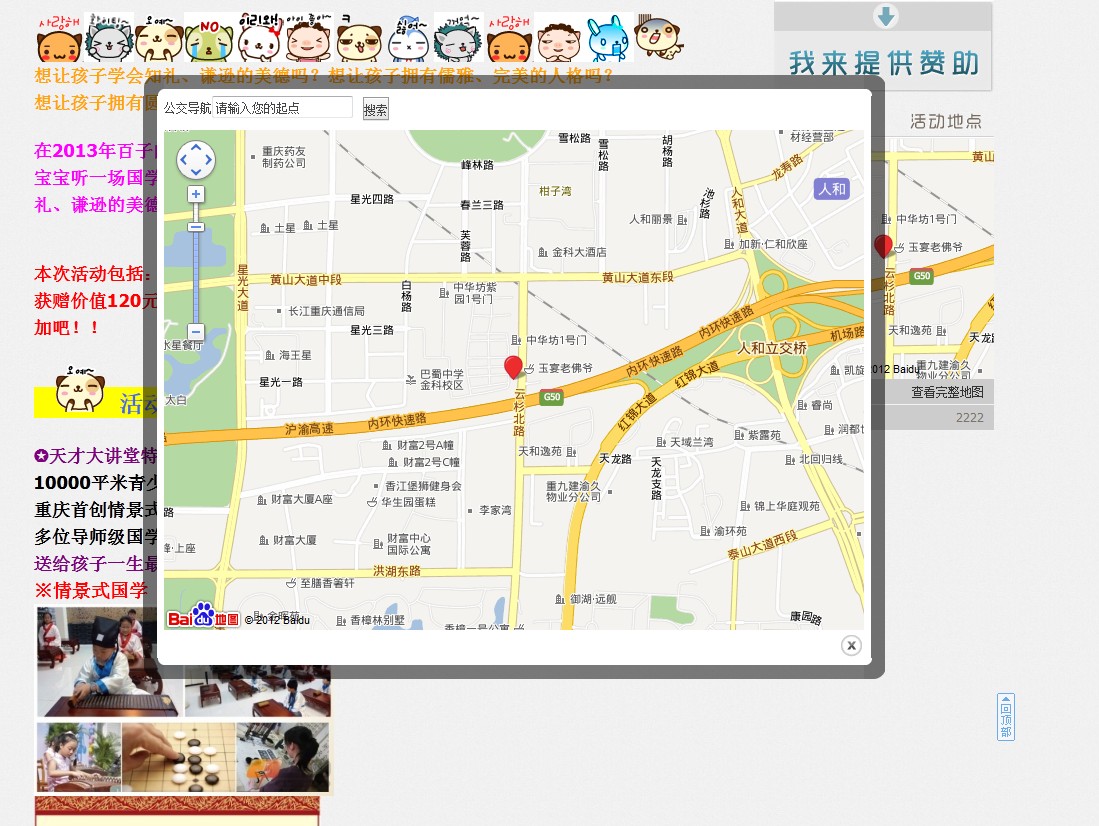Click the 李家湾 map label
1099x826 pixels.
click(x=496, y=510)
